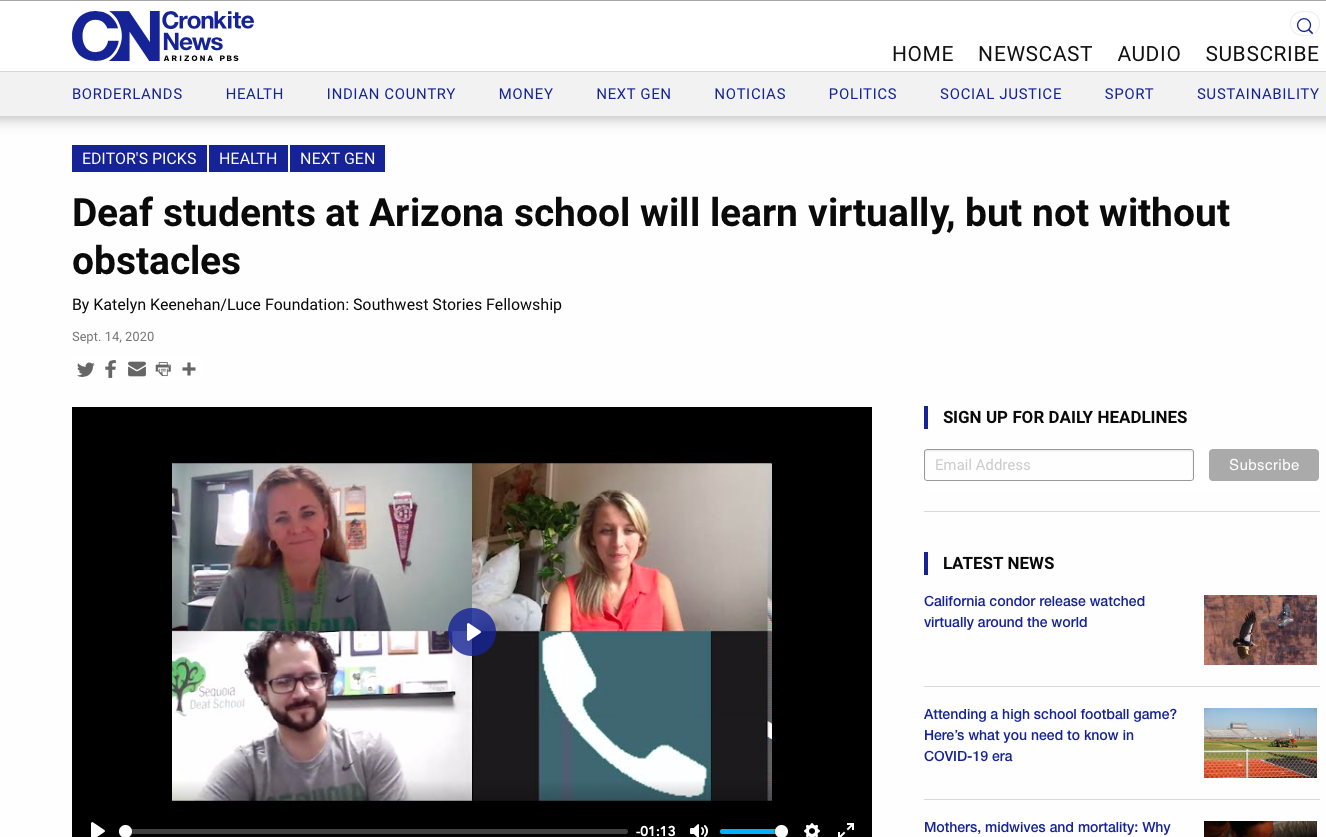Open more sharing options plus icon

point(189,370)
